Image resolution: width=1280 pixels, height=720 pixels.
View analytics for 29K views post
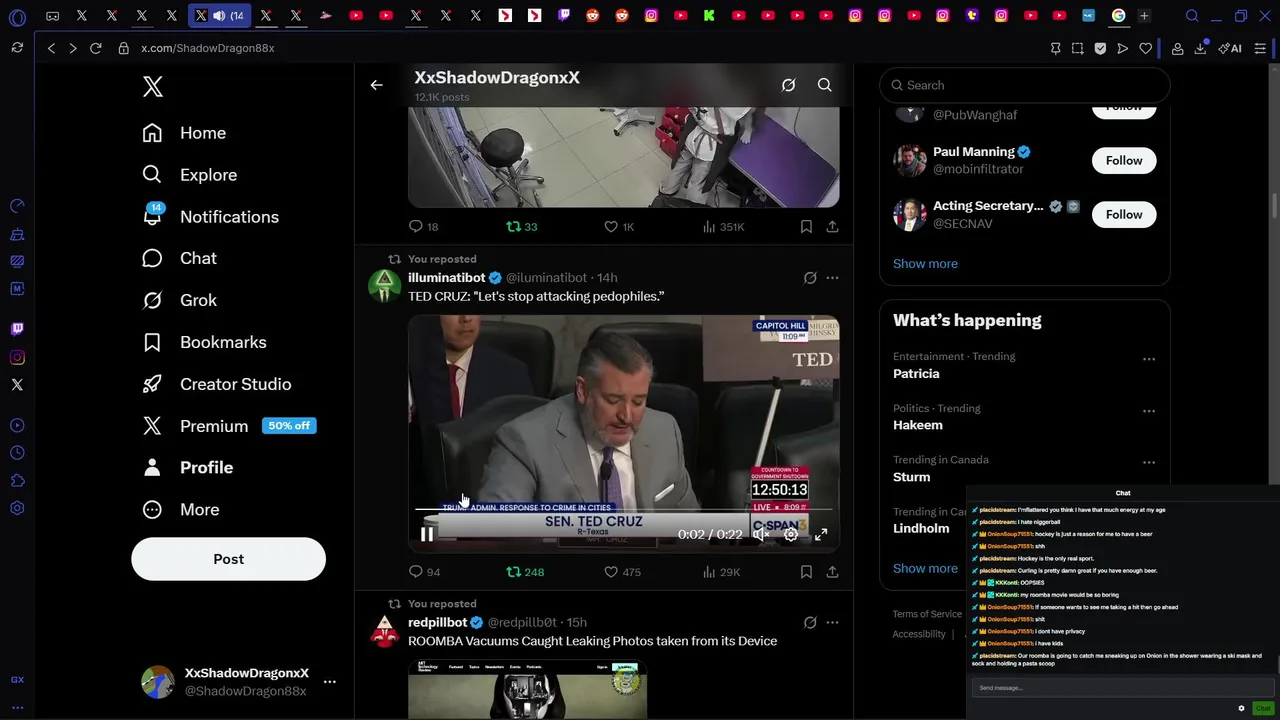(x=721, y=572)
